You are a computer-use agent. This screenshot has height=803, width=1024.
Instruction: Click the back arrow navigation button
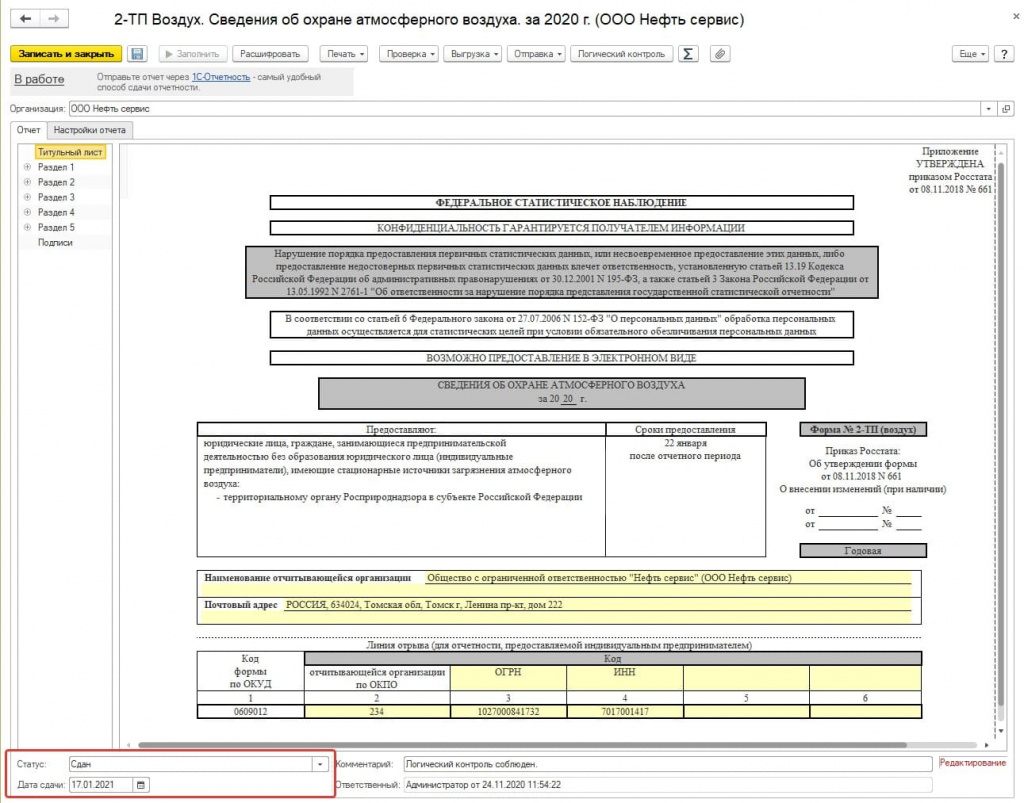25,19
